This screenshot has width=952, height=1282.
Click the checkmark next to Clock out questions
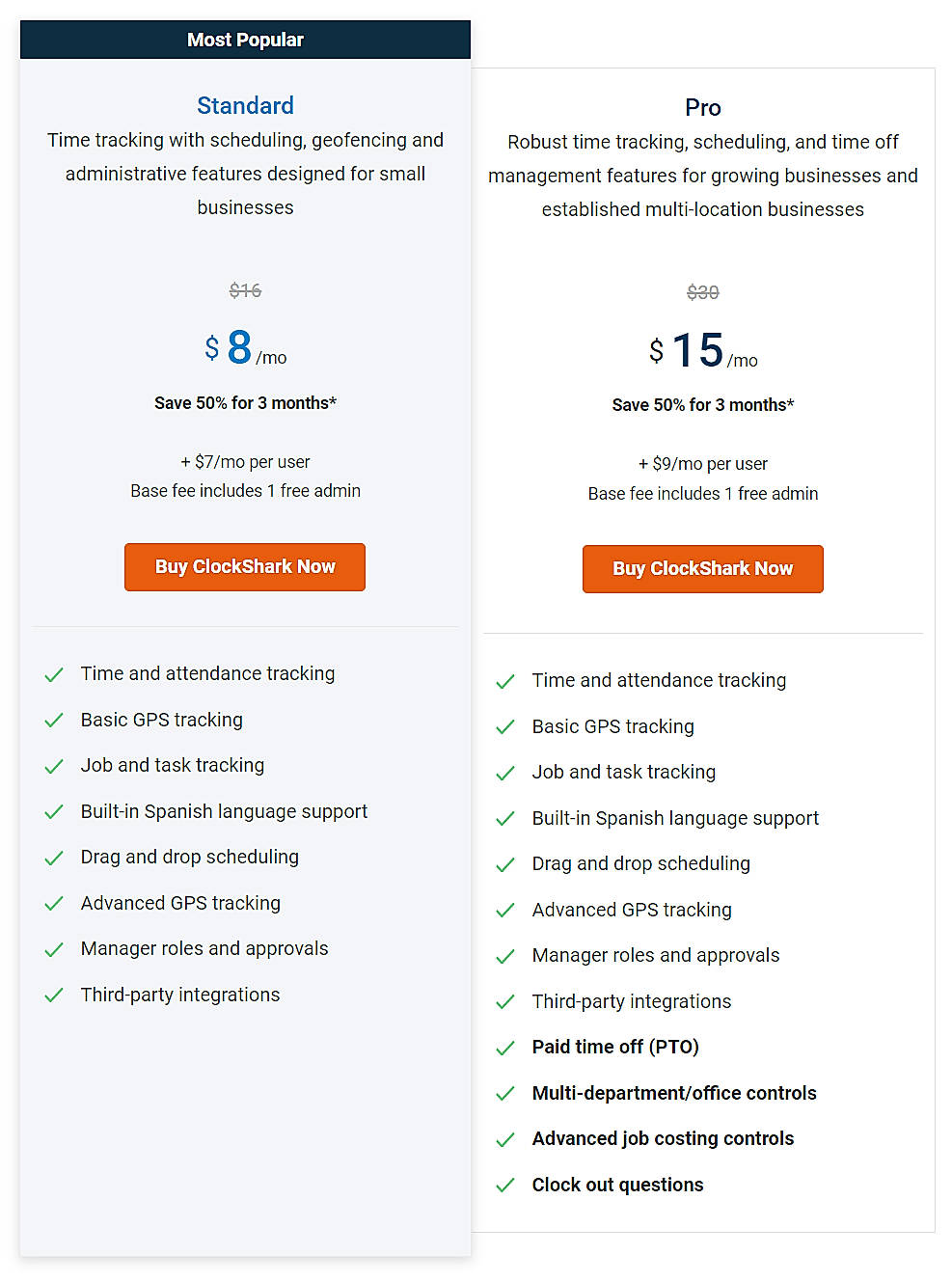tap(505, 1185)
